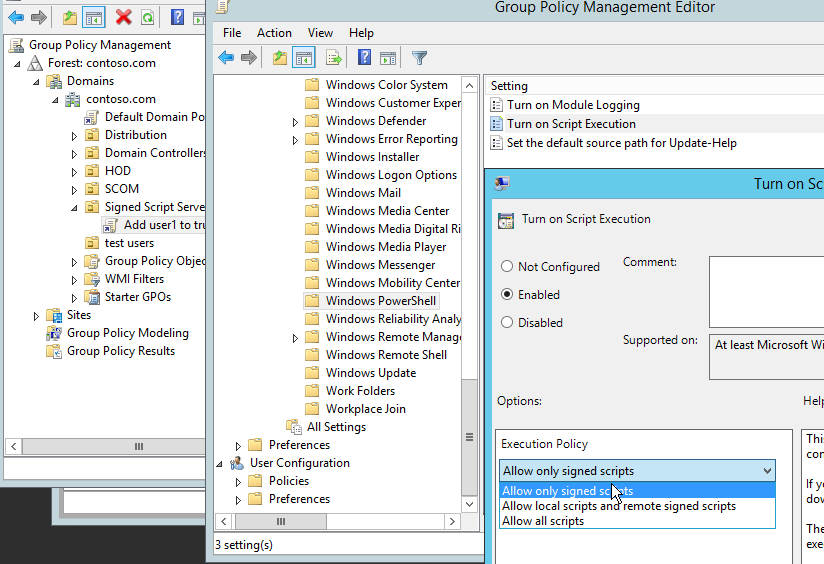The height and width of the screenshot is (564, 824).
Task: Select Not Configured radio button
Action: point(507,266)
